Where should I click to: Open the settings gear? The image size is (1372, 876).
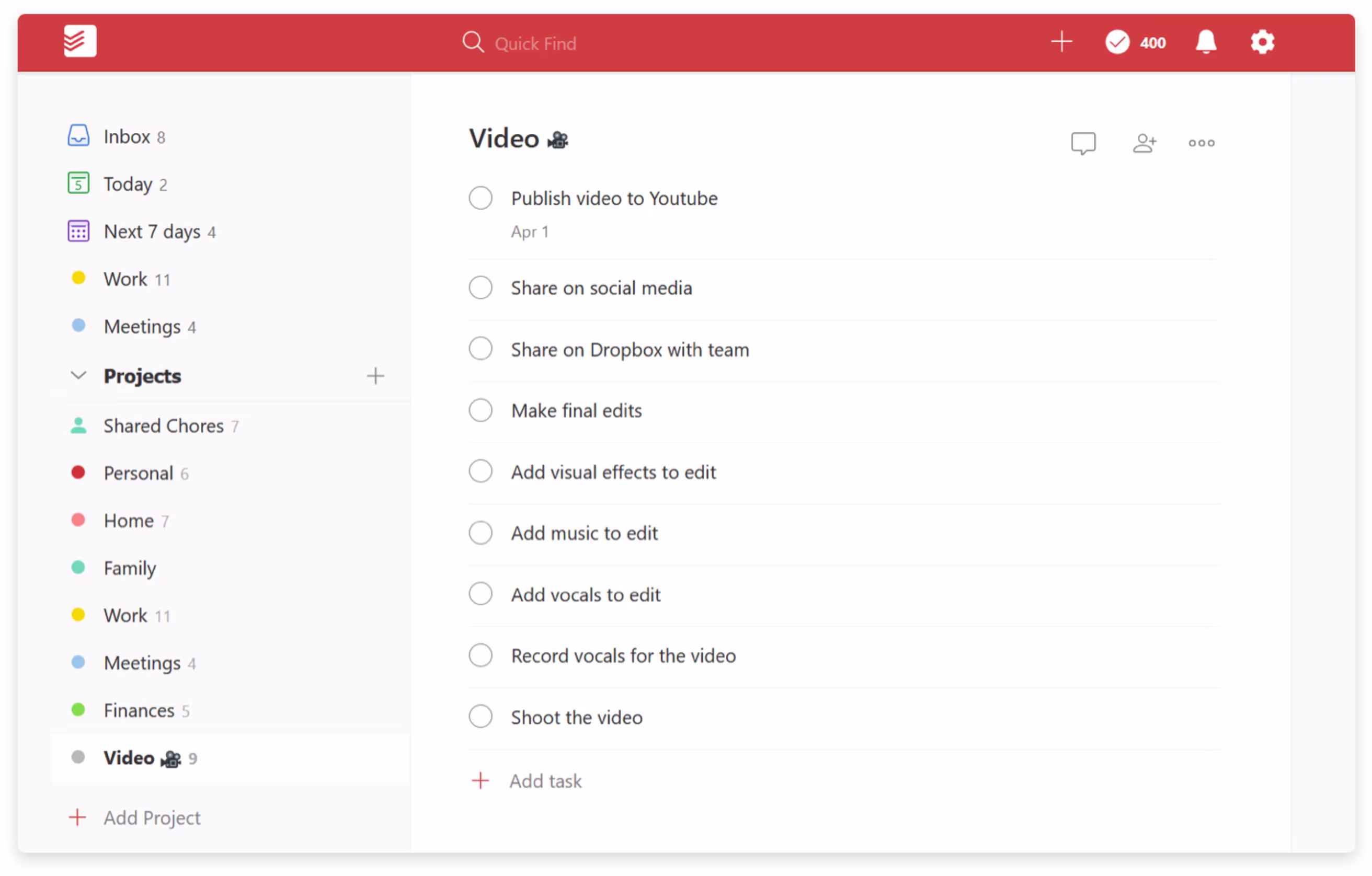click(x=1263, y=42)
